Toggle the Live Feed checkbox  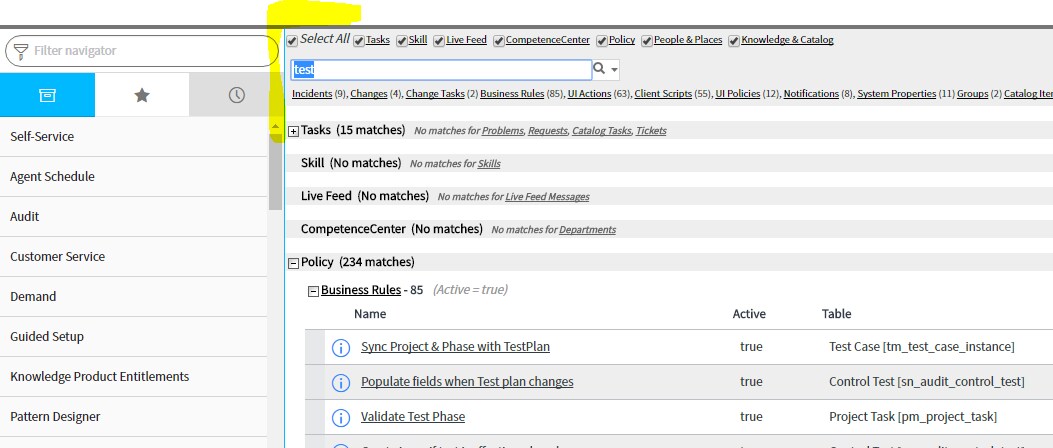[x=439, y=41]
